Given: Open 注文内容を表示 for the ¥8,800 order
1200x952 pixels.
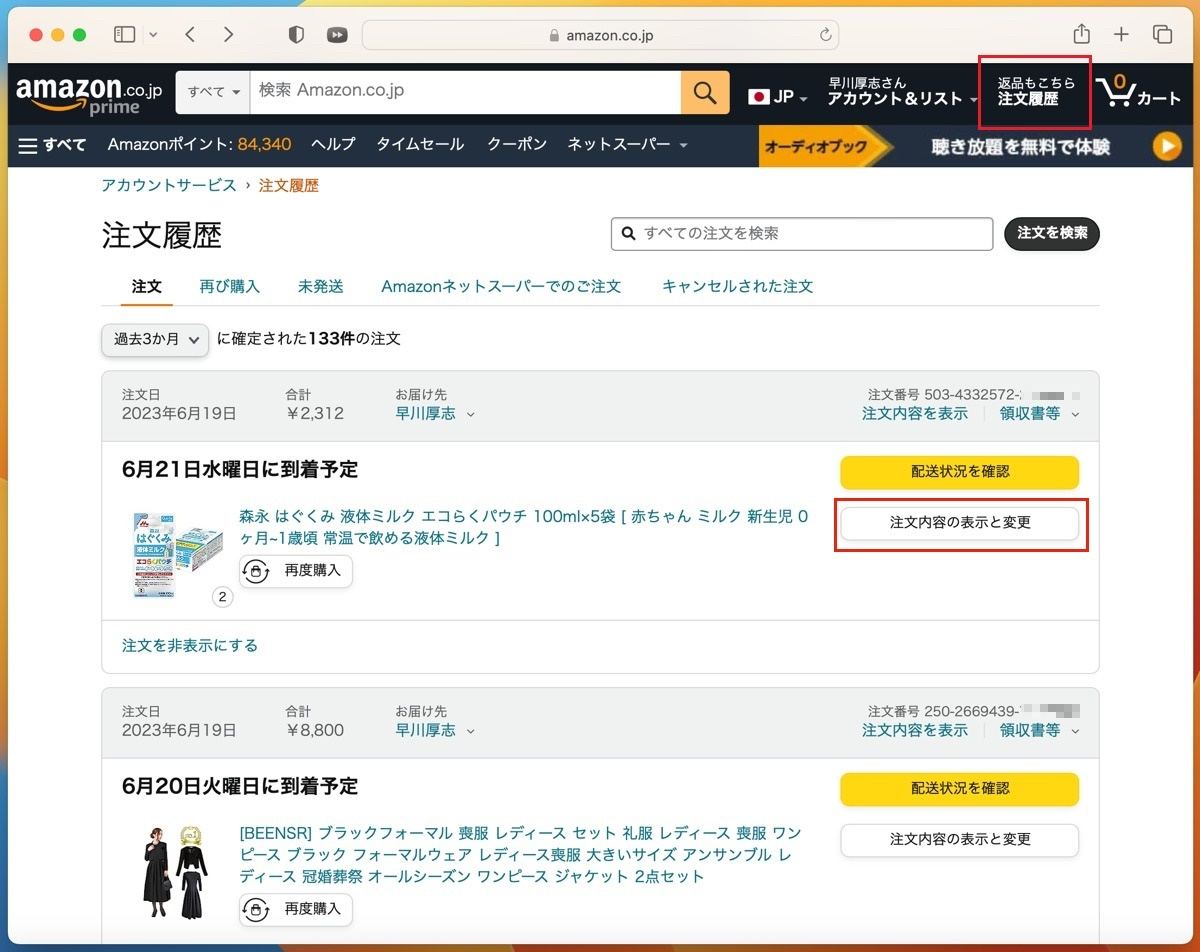Looking at the screenshot, I should click(x=915, y=730).
